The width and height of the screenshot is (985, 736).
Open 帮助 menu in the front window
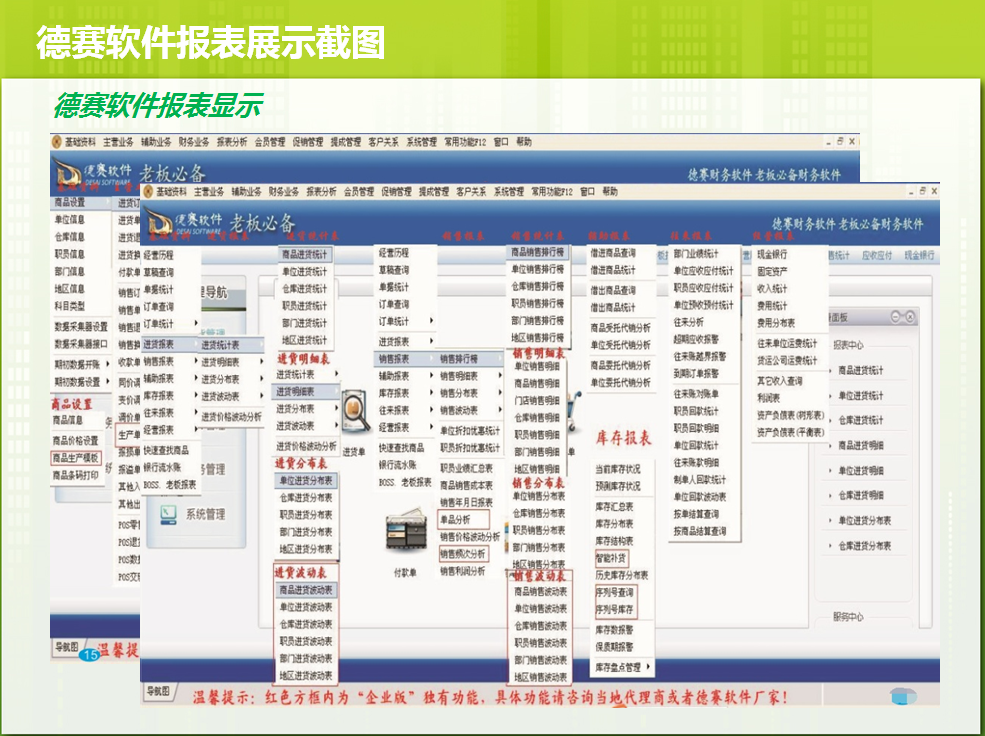point(610,192)
